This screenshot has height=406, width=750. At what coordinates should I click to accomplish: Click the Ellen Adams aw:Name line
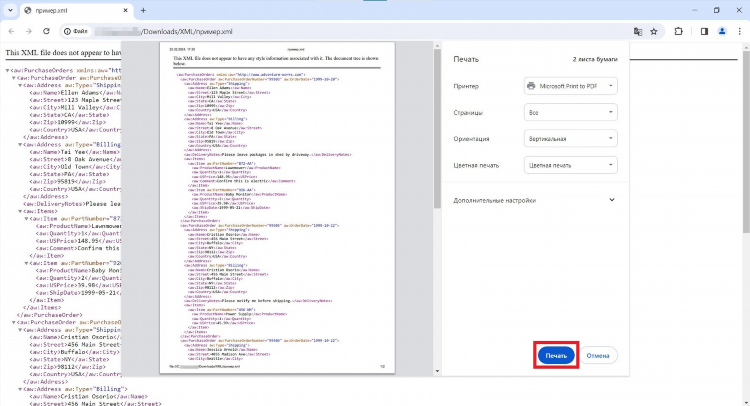(75, 93)
